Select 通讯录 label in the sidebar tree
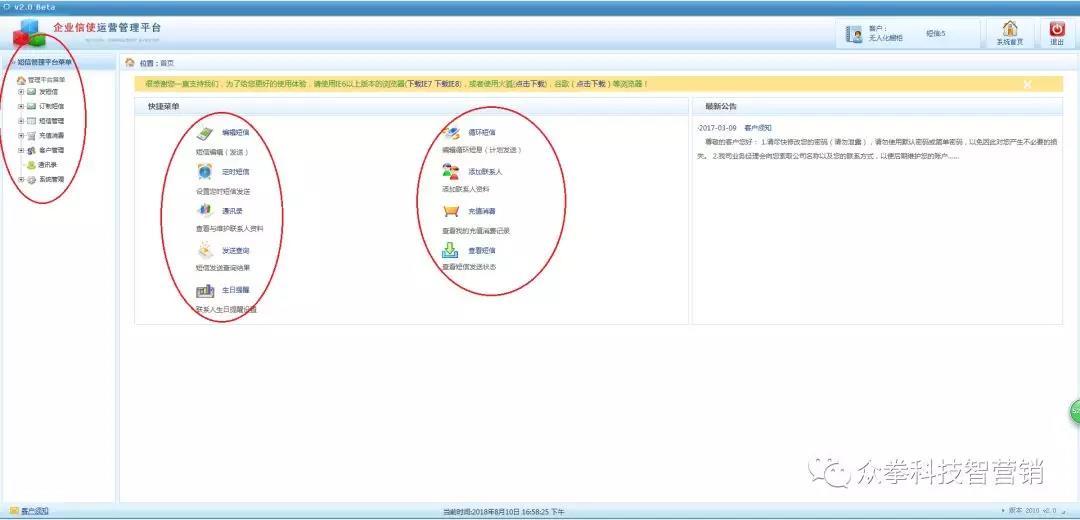The height and width of the screenshot is (520, 1080). pos(48,165)
